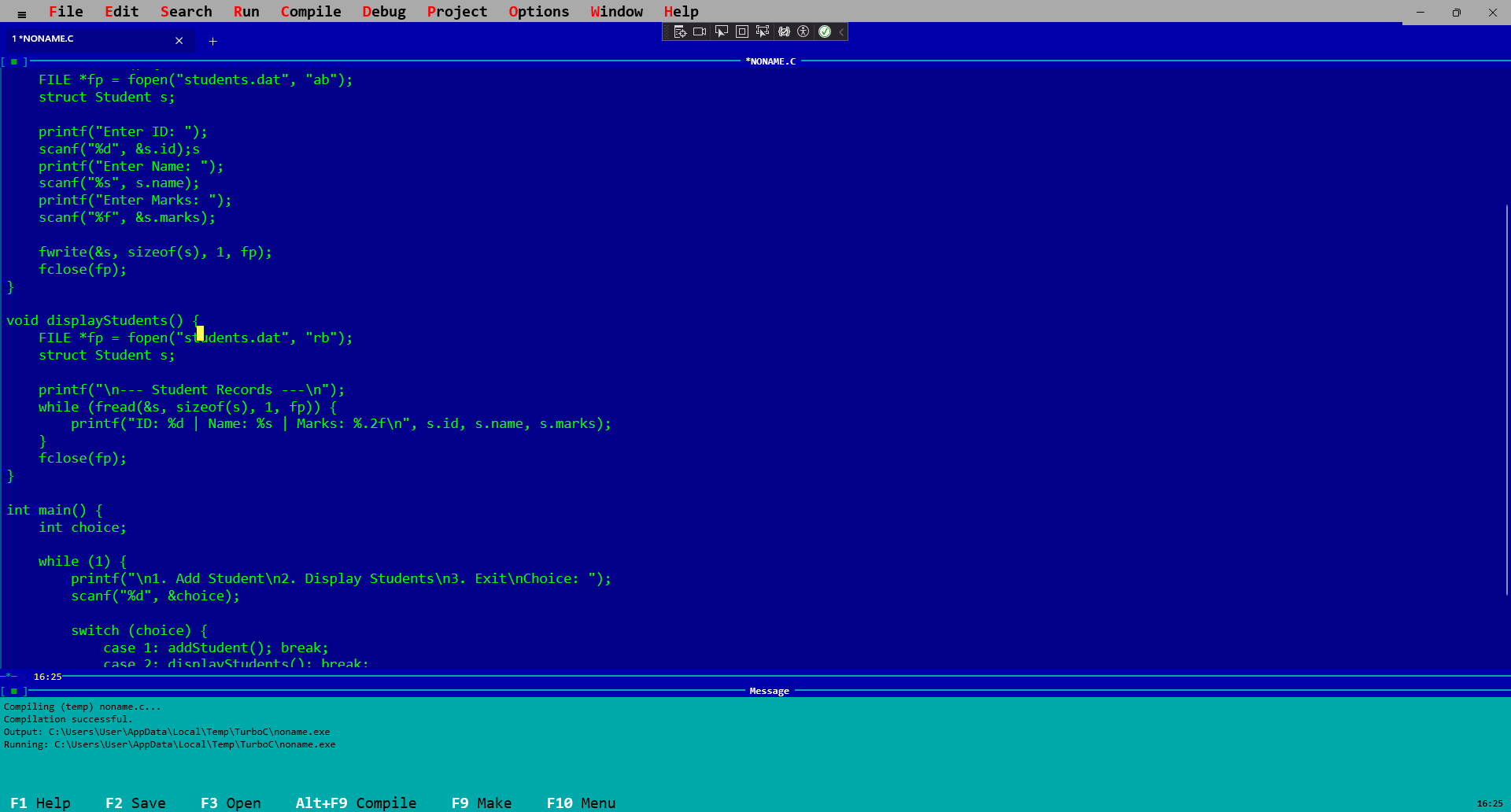Open the File menu
This screenshot has width=1511, height=812.
tap(65, 12)
